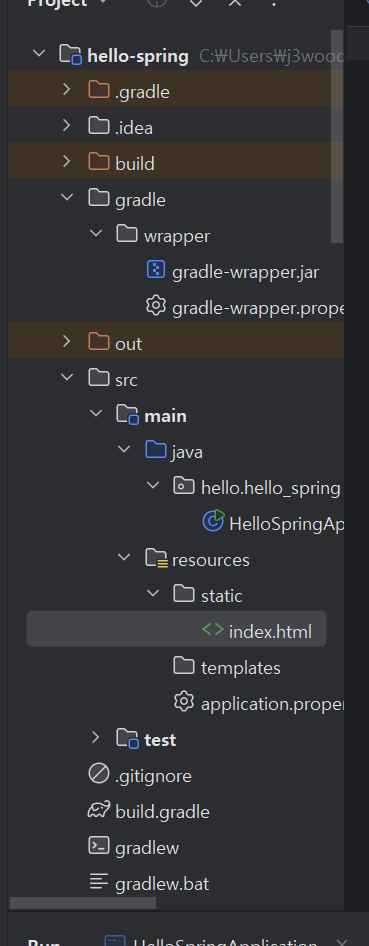Click the text lines icon of gradlew.bat
The width and height of the screenshot is (369, 946).
98,882
